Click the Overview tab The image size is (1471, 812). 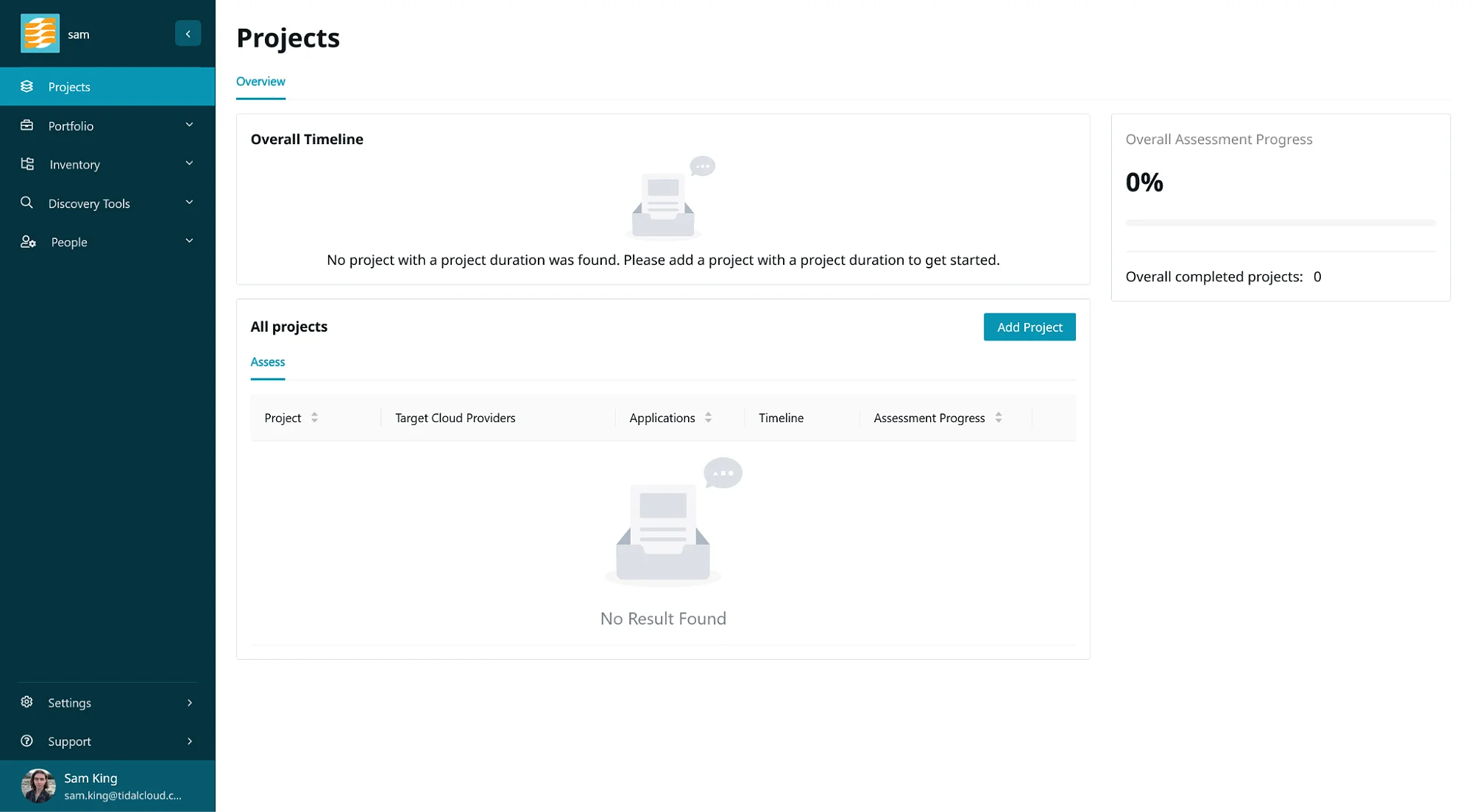[260, 81]
